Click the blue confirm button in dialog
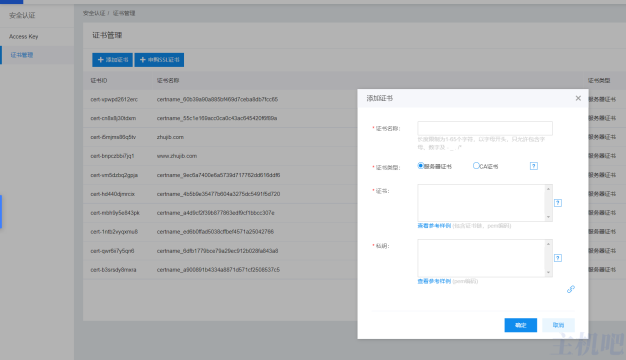This screenshot has height=360, width=626. coord(521,325)
